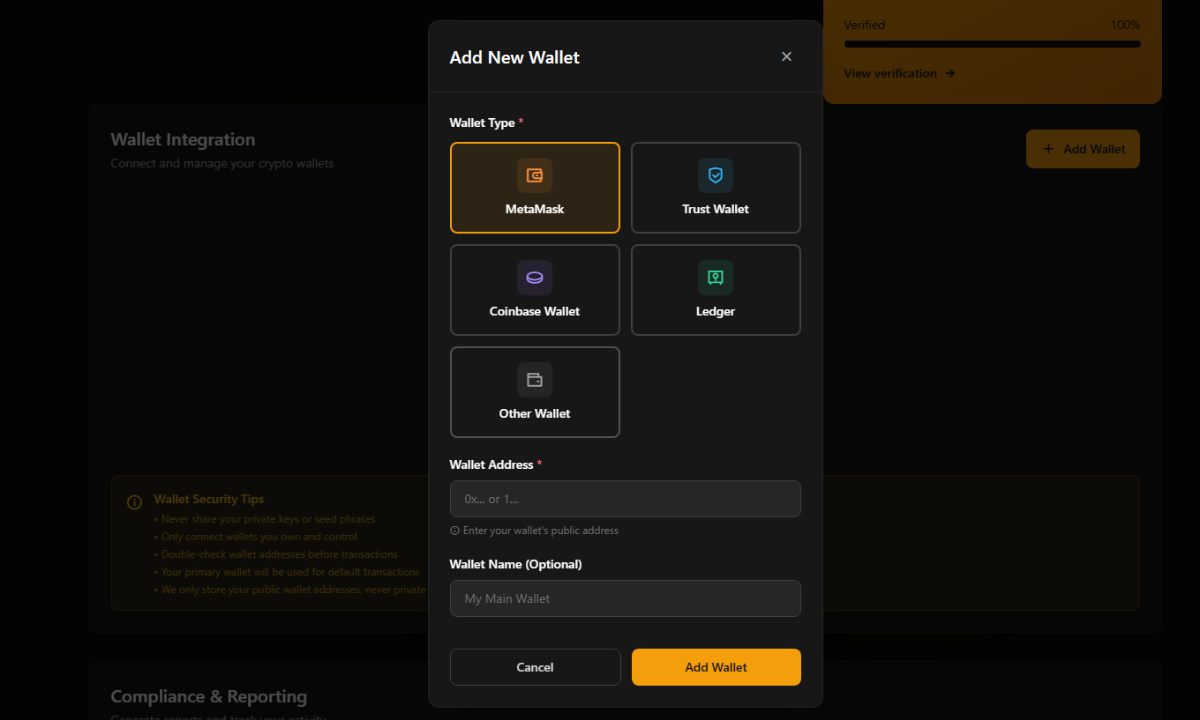The height and width of the screenshot is (720, 1200).
Task: Deselect MetaMask by choosing Coinbase Wallet
Action: (x=534, y=290)
